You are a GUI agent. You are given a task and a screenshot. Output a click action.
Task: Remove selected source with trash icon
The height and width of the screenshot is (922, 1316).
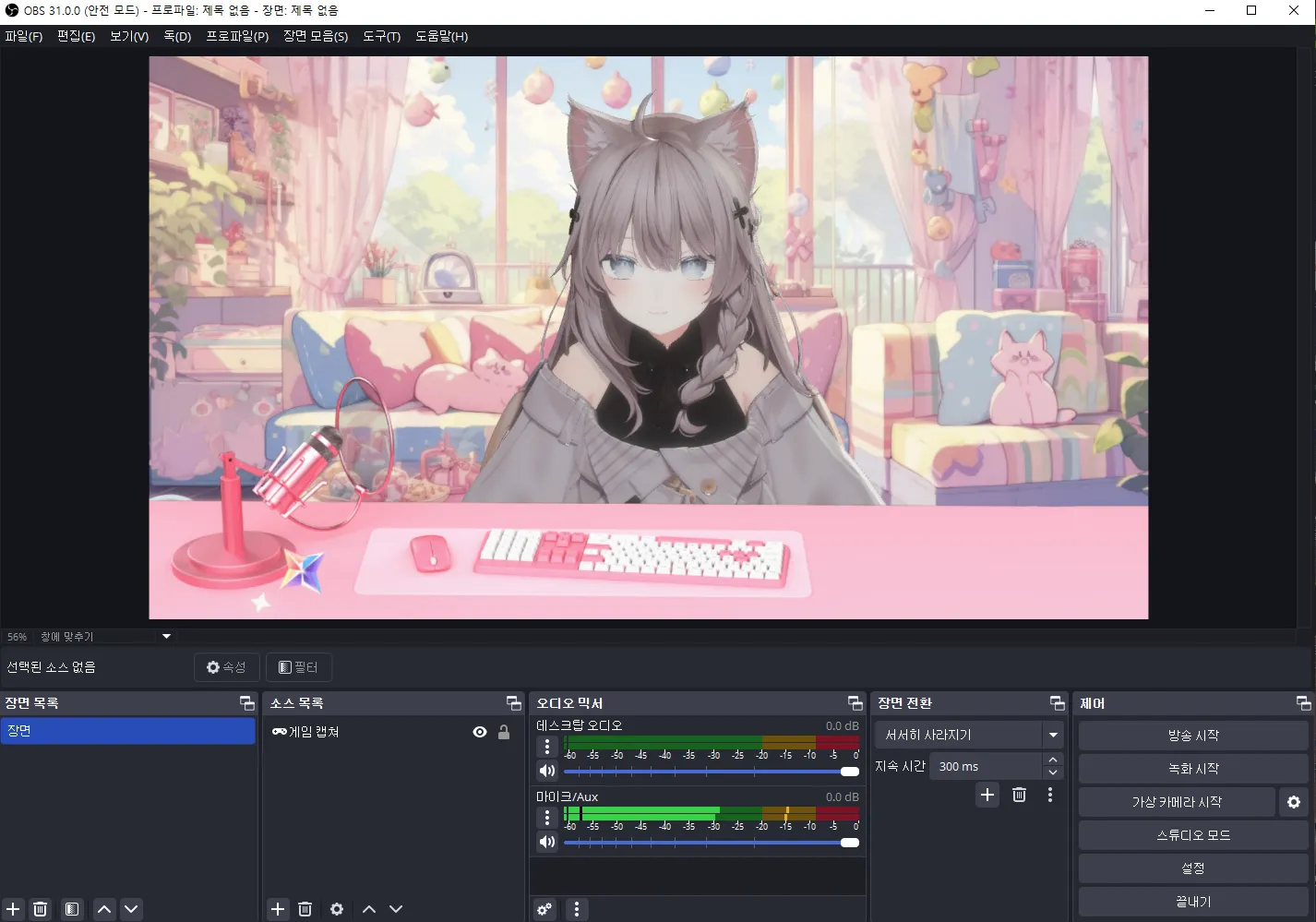click(x=305, y=909)
